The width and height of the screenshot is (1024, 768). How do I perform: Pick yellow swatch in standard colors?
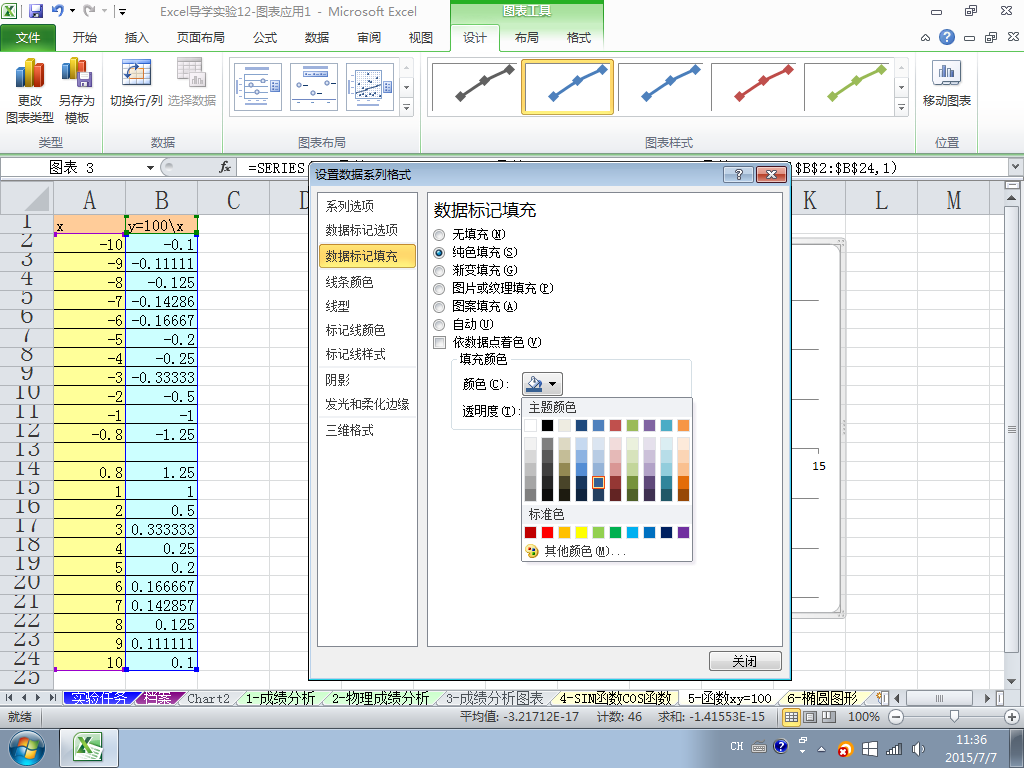click(x=581, y=532)
